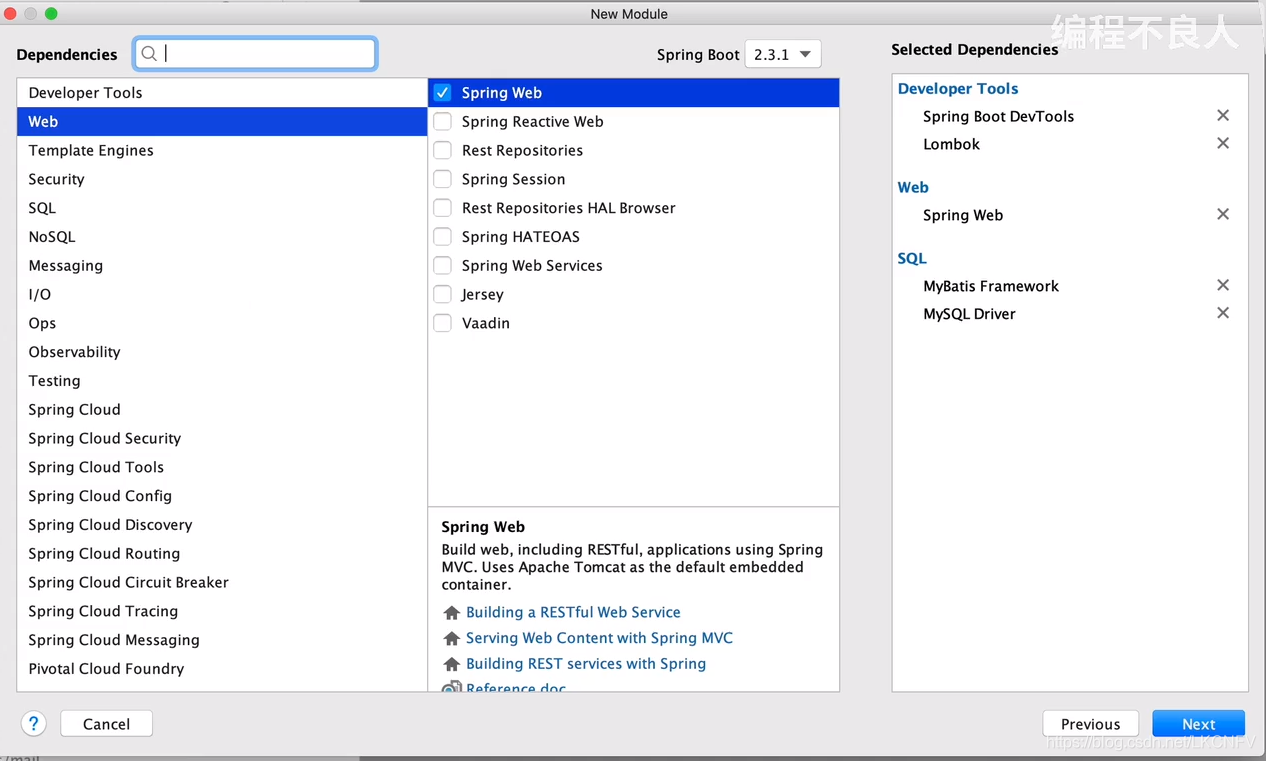Check the Vaadin checkbox
Viewport: 1266px width, 761px height.
[x=442, y=324]
